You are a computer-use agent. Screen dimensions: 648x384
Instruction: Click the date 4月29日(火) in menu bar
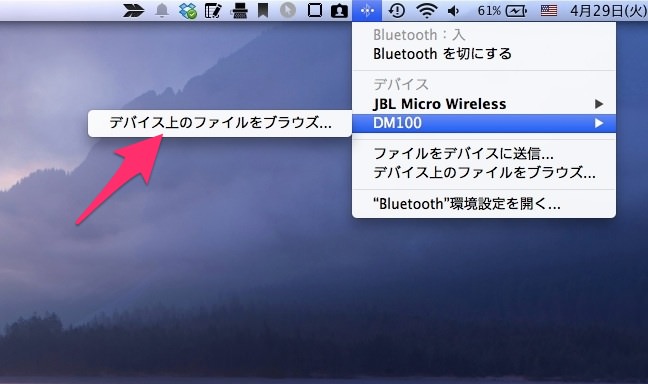pyautogui.click(x=608, y=11)
